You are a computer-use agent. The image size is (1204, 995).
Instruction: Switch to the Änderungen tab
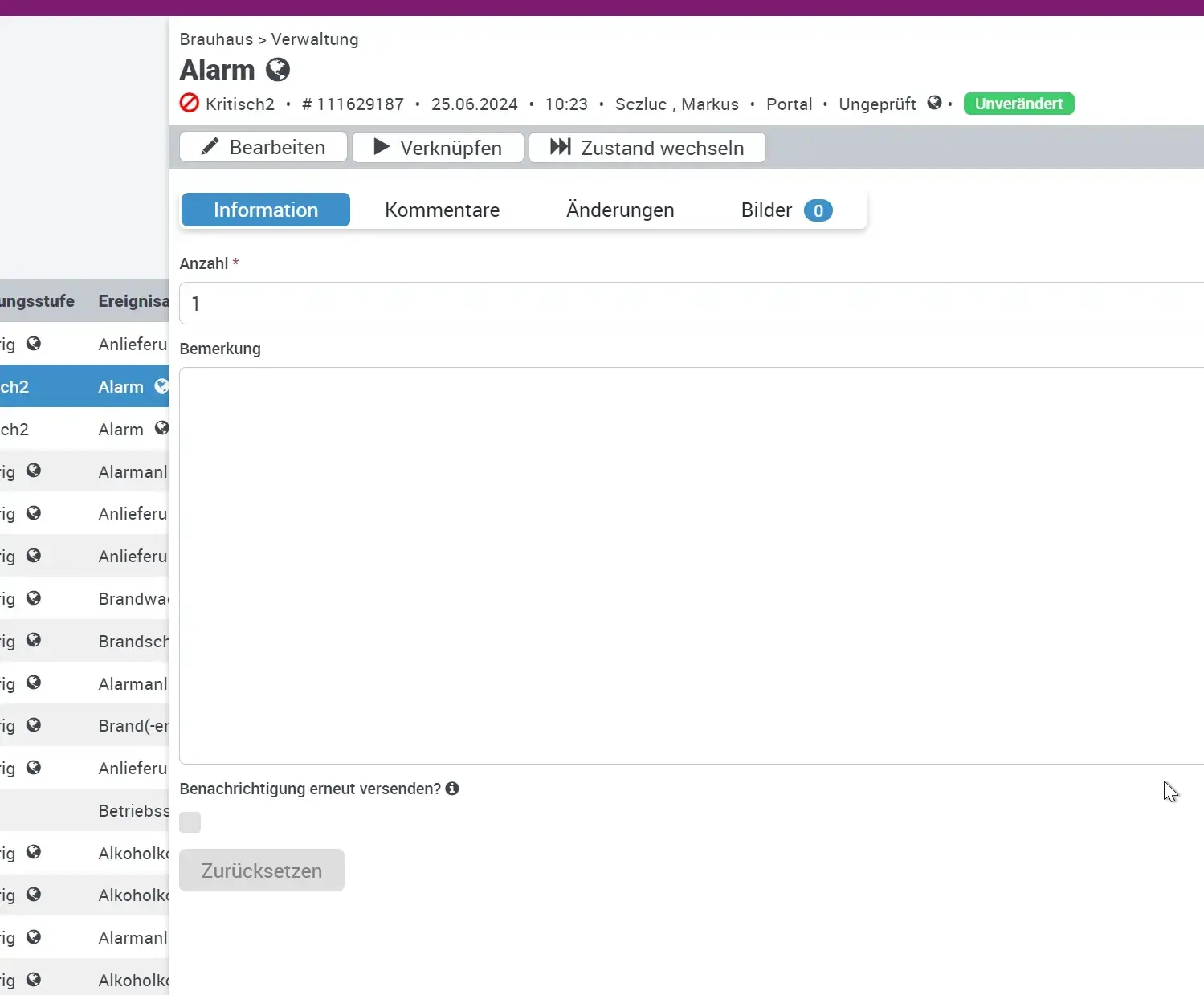tap(620, 210)
